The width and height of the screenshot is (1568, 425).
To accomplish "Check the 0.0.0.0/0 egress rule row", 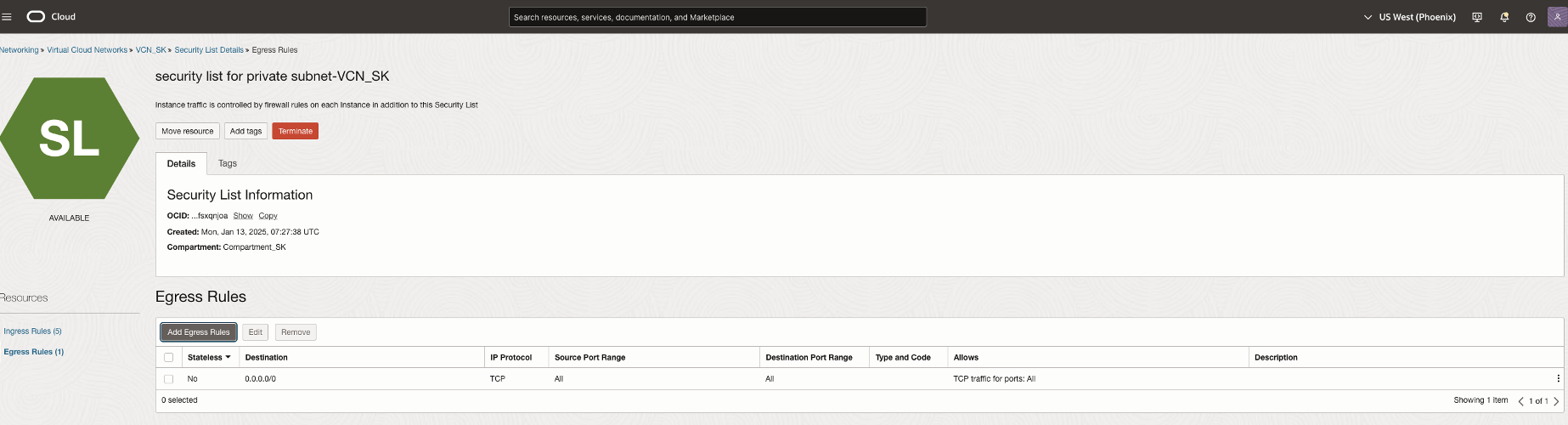I will click(x=168, y=379).
